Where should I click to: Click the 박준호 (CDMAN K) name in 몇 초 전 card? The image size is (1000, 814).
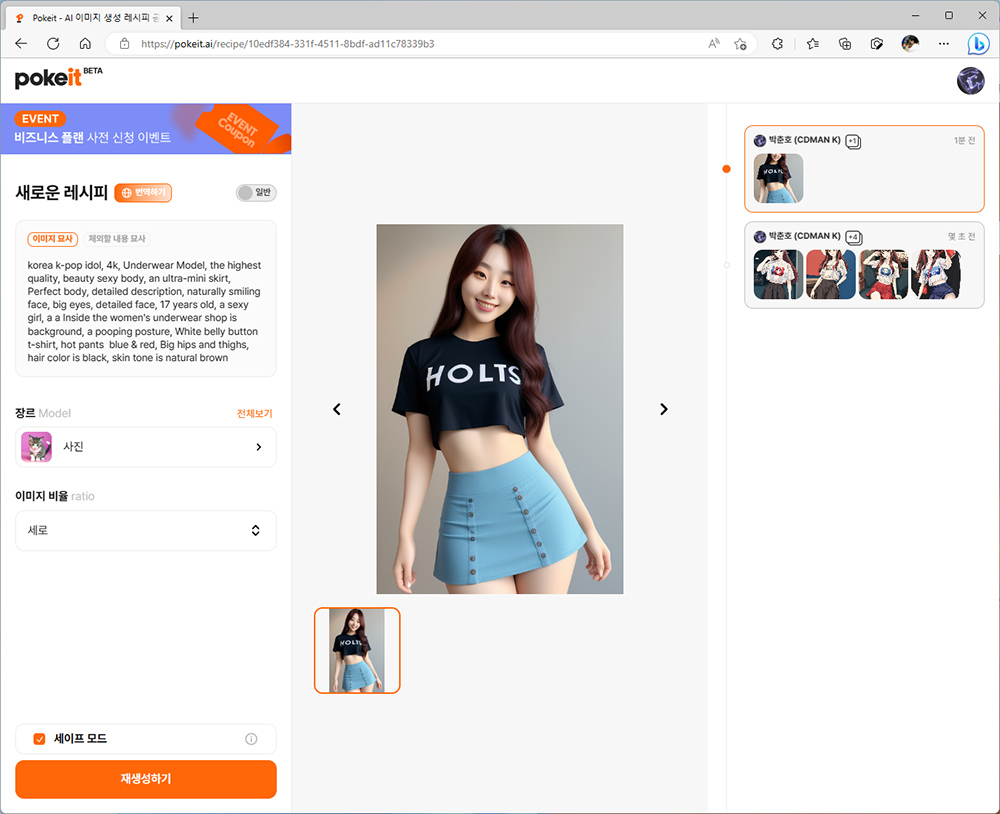pyautogui.click(x=804, y=236)
